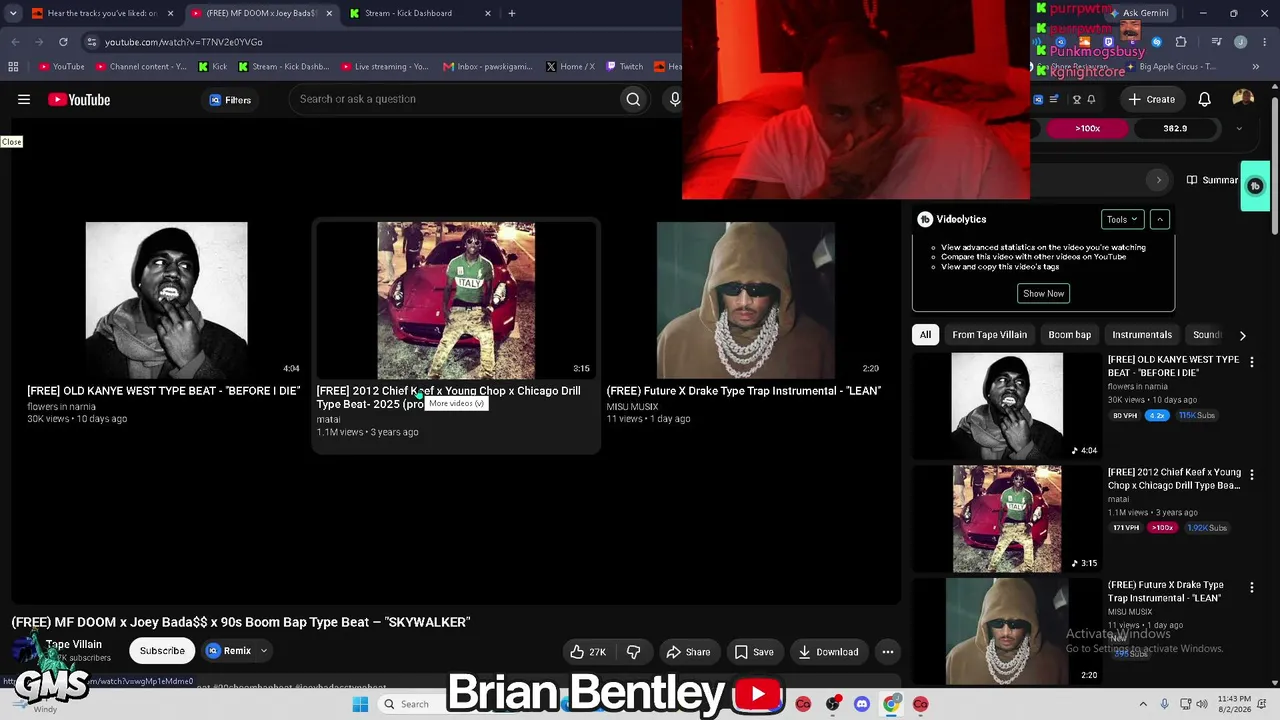Image resolution: width=1280 pixels, height=720 pixels.
Task: Open Chrome from the taskbar
Action: pyautogui.click(x=891, y=704)
